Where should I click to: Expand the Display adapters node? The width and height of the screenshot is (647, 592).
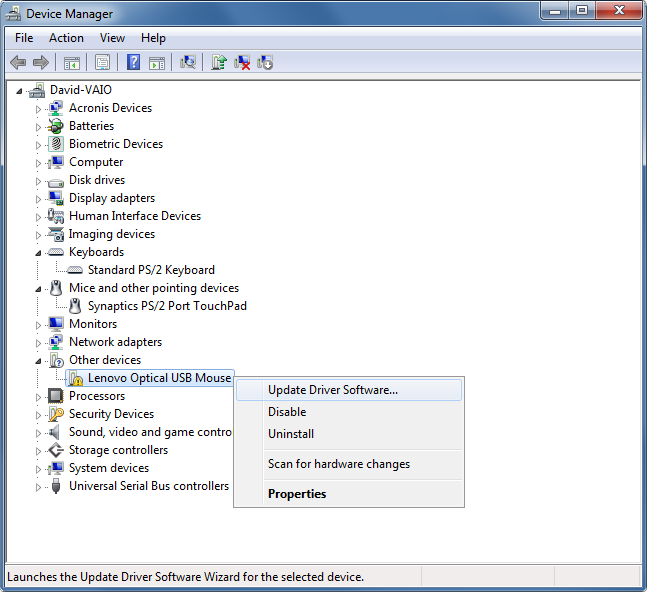38,199
